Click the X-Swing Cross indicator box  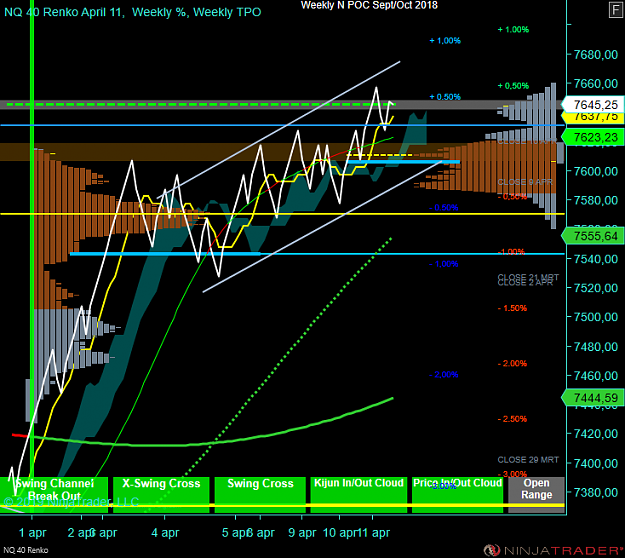[x=161, y=495]
